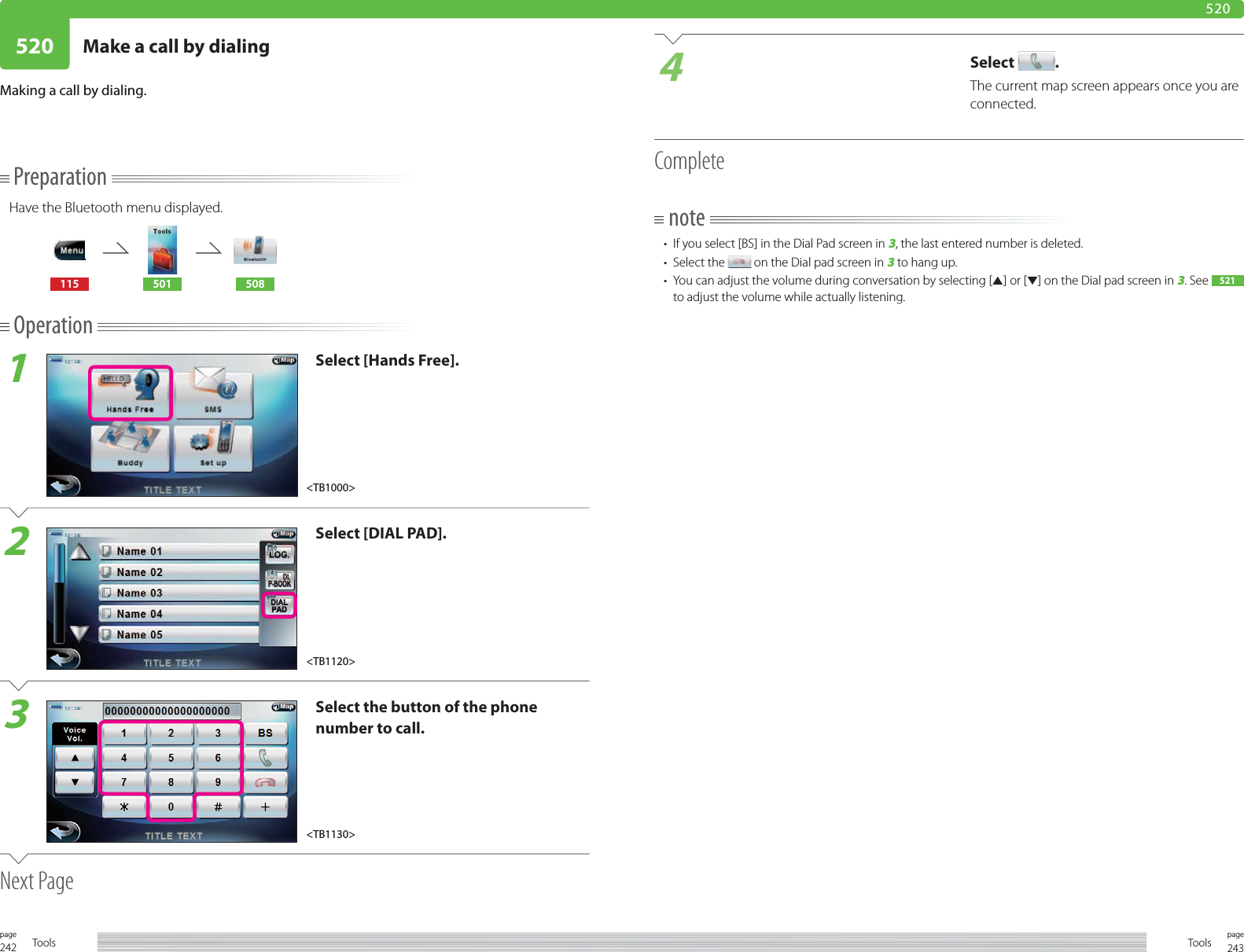
Task: Increase voice volume with up arrow
Action: click(75, 758)
